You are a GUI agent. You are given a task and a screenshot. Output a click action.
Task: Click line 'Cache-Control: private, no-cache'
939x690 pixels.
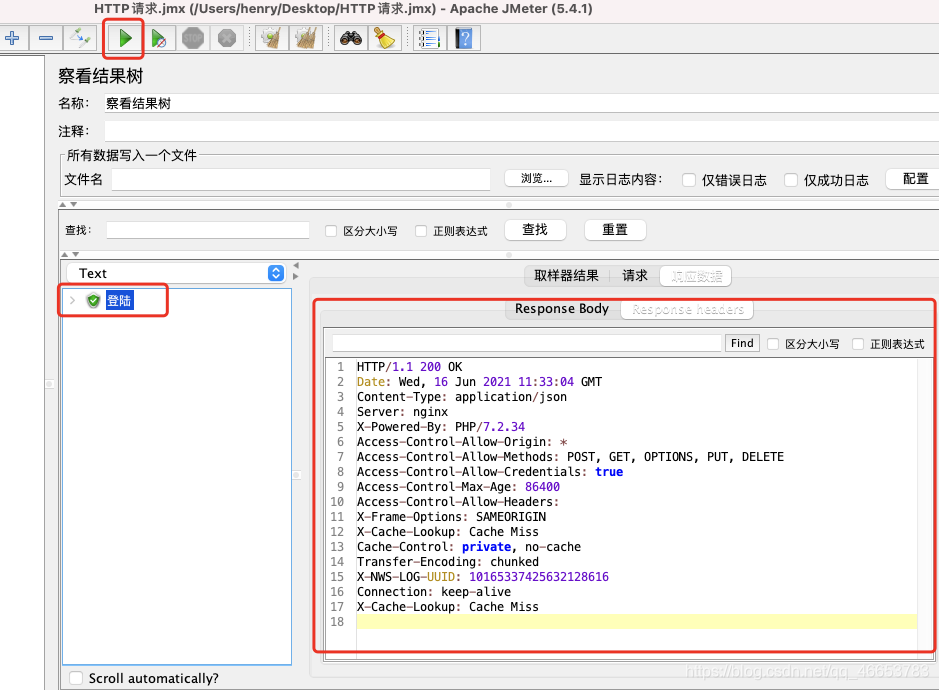[x=469, y=546]
